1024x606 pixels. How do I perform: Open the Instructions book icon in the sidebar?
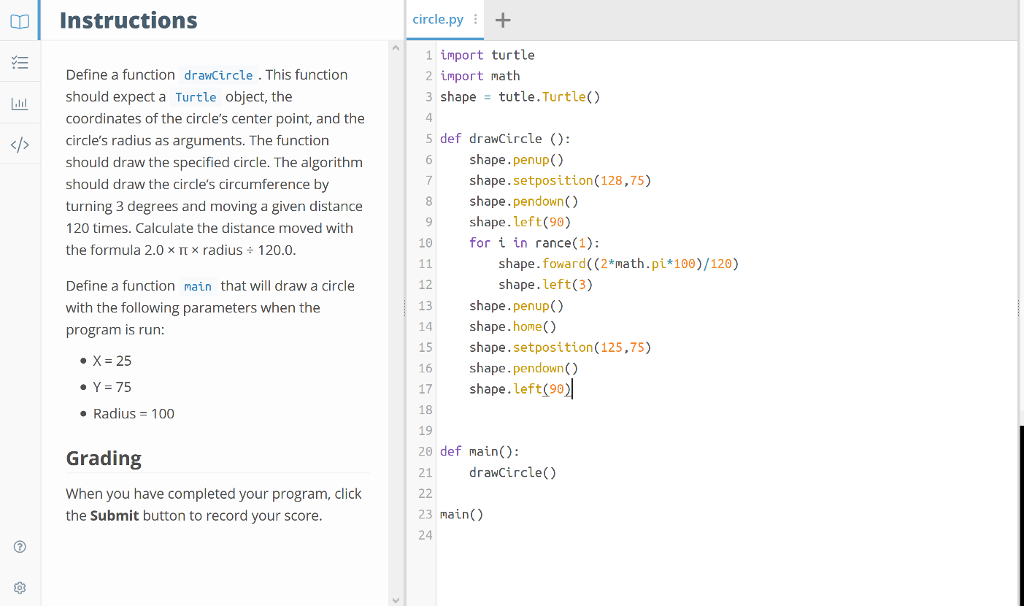coord(19,19)
